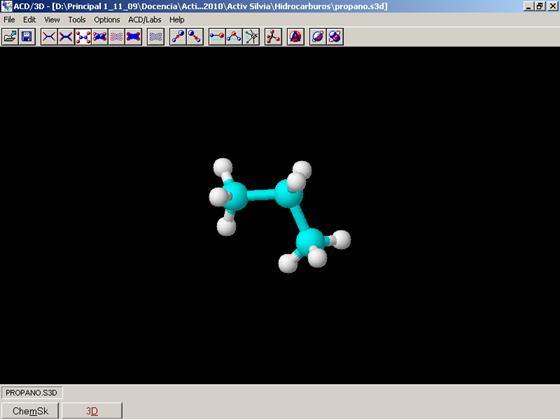Click the Auto Rotate icon
This screenshot has width=560, height=420.
[x=295, y=37]
